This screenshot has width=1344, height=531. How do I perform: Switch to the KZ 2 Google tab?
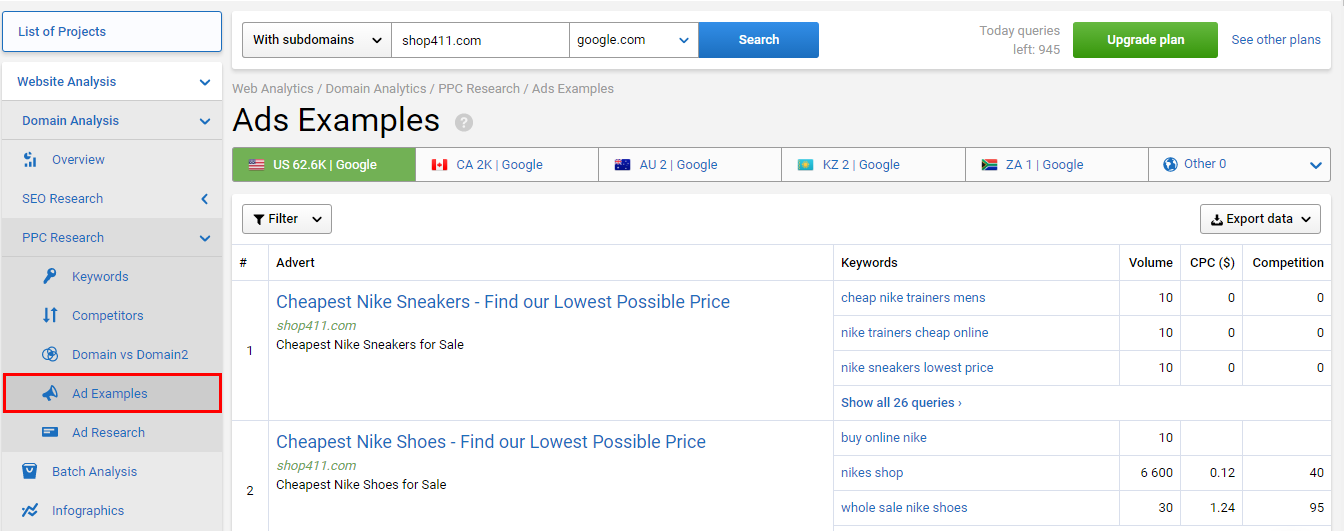click(x=873, y=165)
